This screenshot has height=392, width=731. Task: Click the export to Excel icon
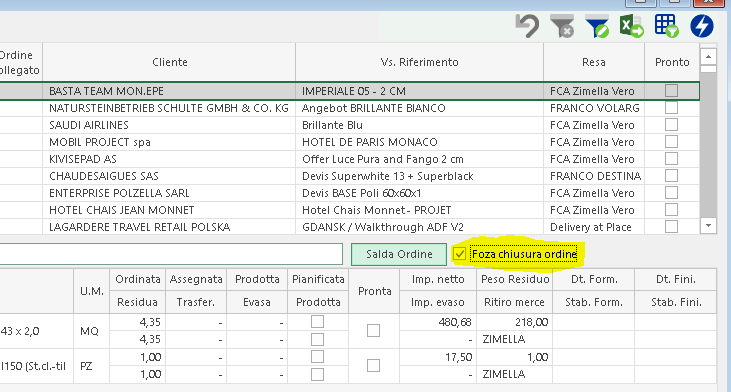click(x=632, y=26)
